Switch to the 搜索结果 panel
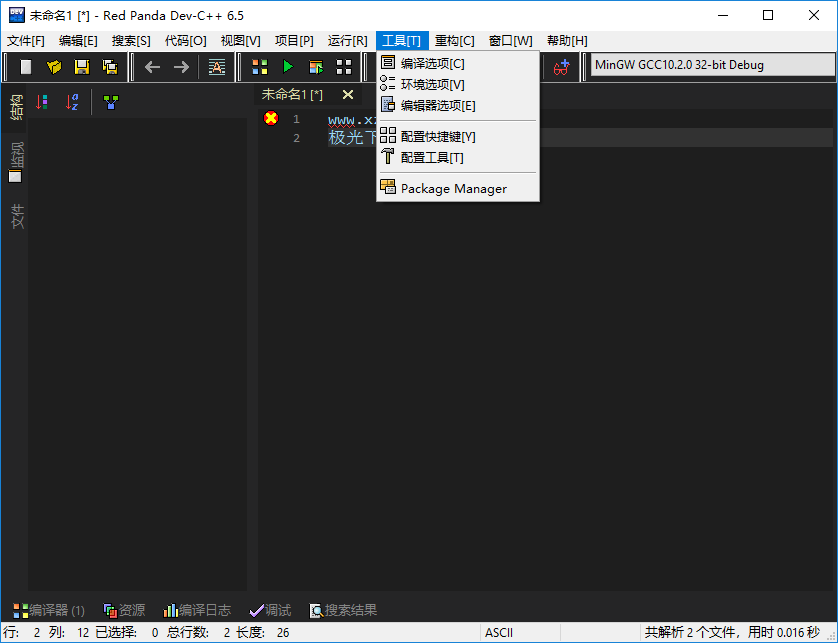This screenshot has height=643, width=838. (x=344, y=610)
